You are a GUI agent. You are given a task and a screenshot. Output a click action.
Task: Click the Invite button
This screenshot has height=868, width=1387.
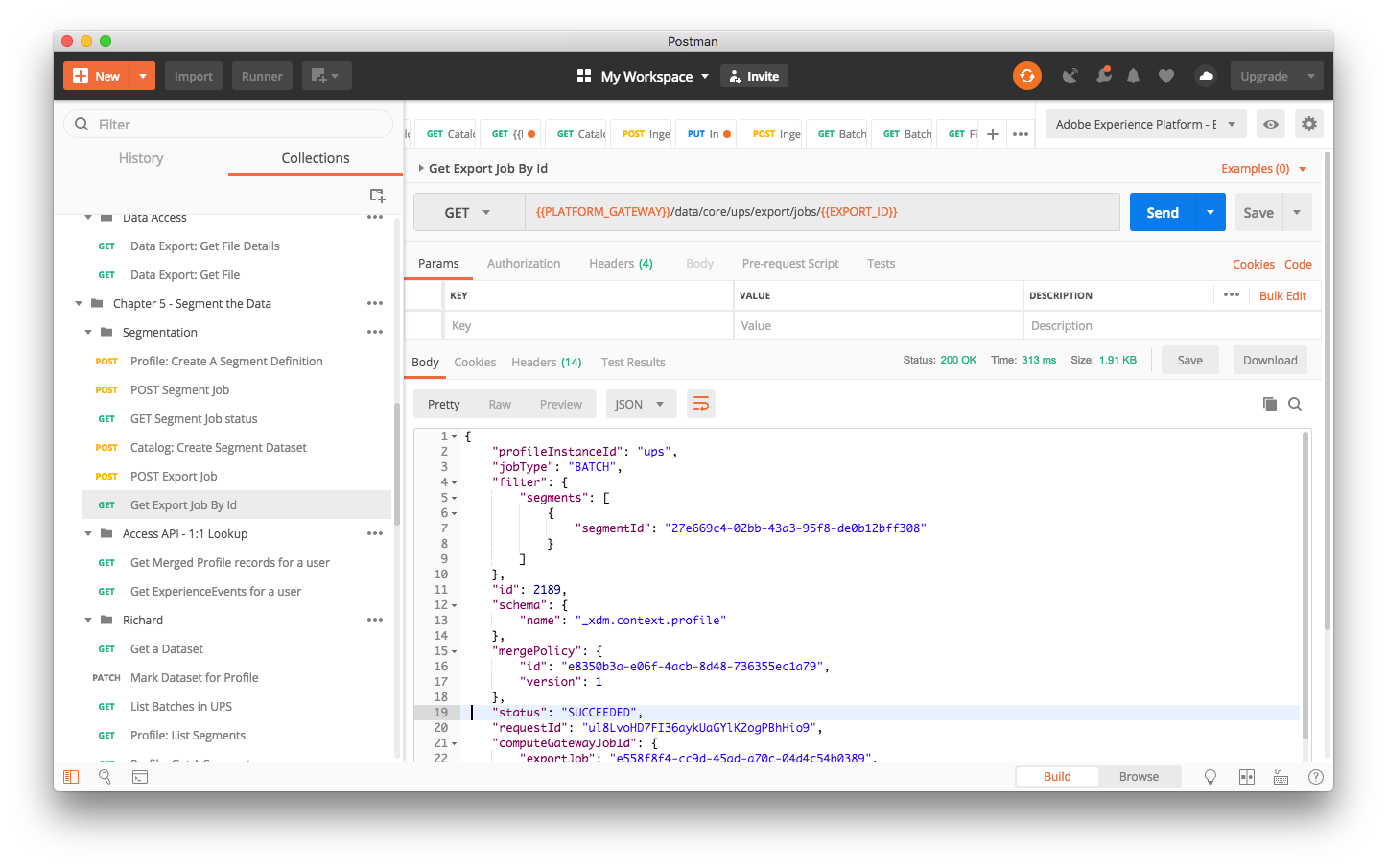pos(754,76)
